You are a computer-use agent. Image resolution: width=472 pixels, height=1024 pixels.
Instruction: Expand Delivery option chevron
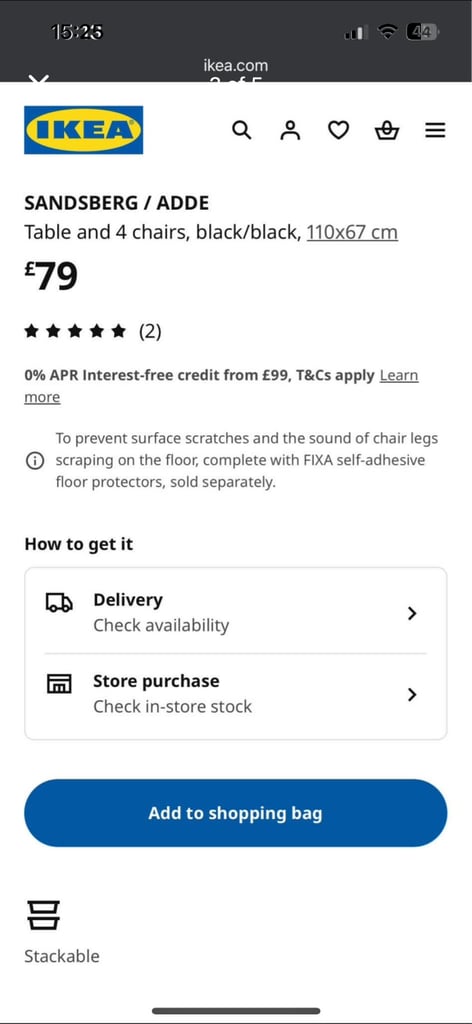[411, 613]
